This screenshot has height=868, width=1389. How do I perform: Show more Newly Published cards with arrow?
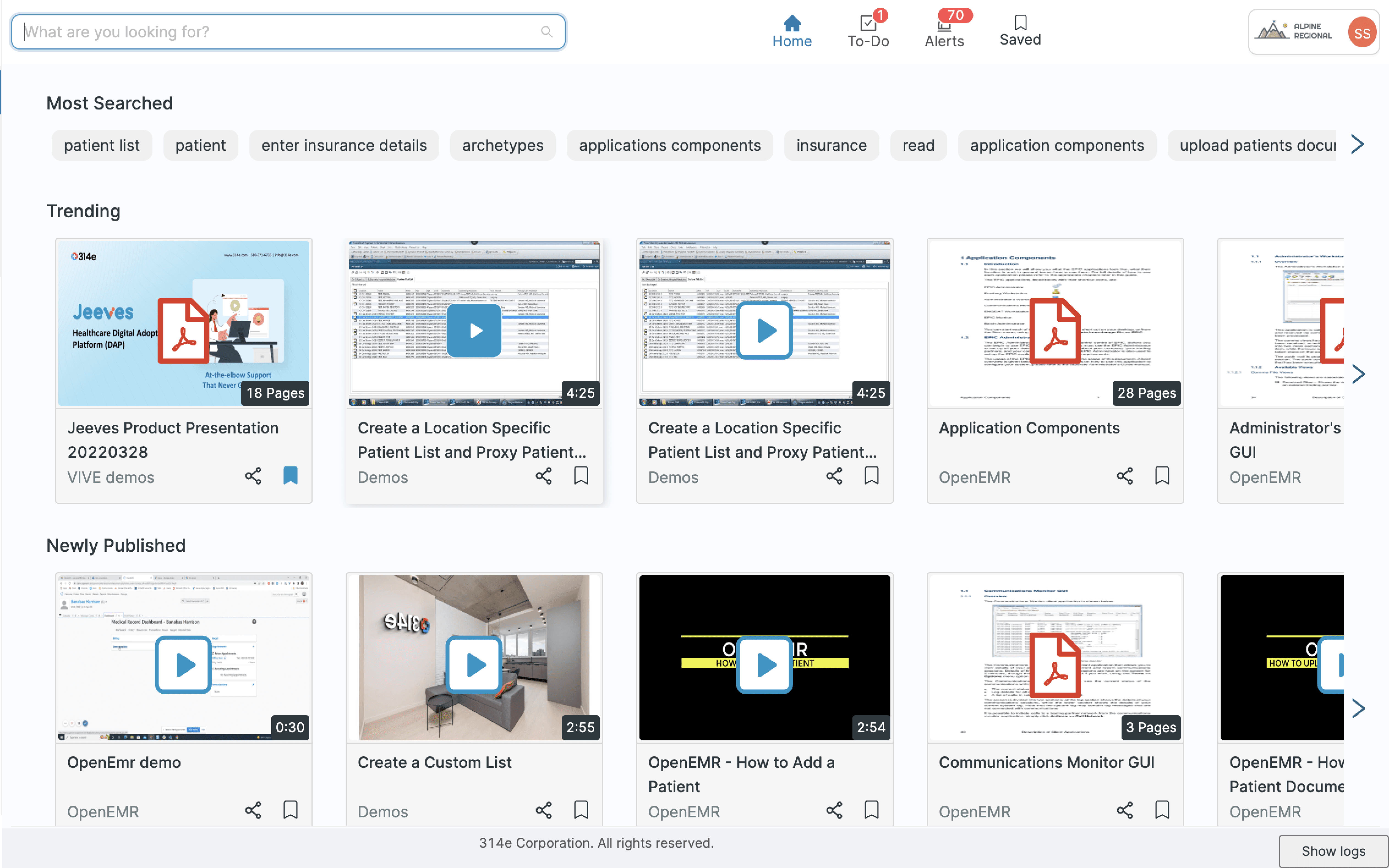(1358, 708)
